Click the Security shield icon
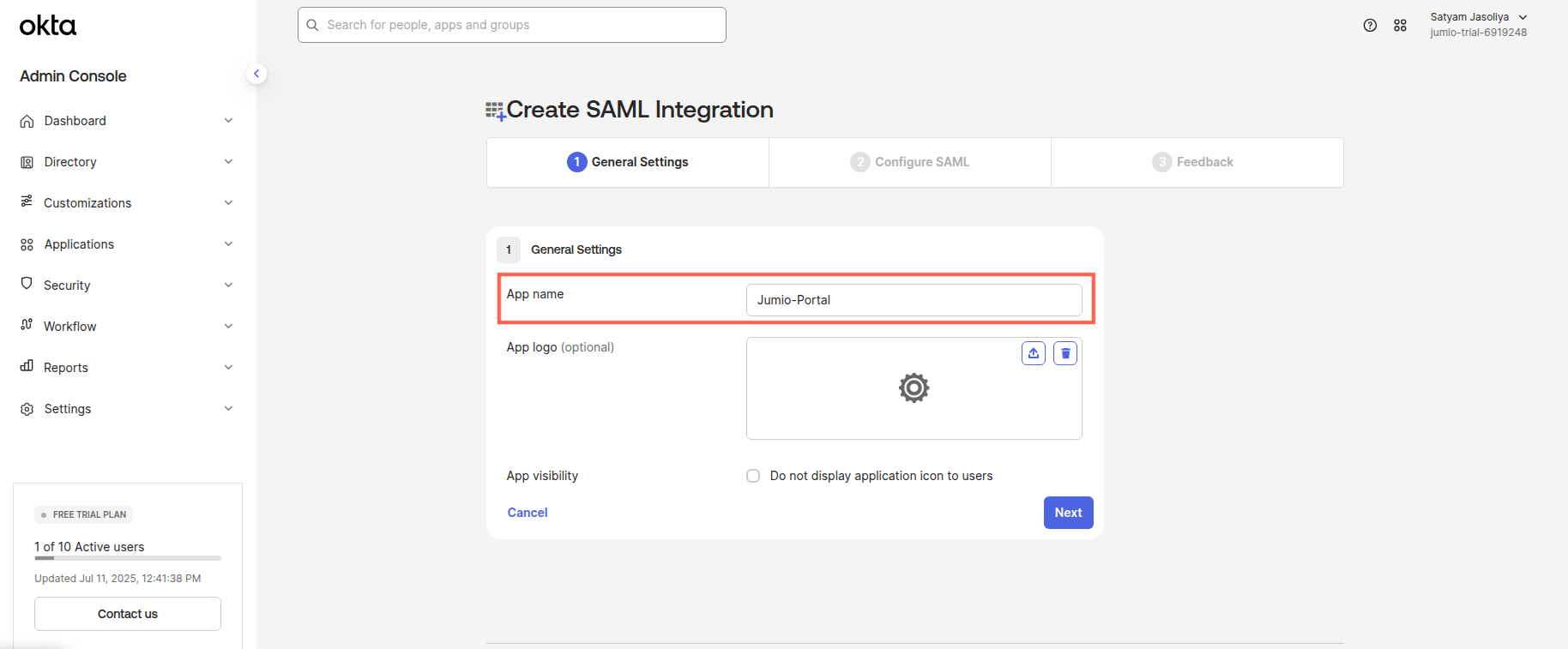Viewport: 1568px width, 649px height. (x=27, y=284)
